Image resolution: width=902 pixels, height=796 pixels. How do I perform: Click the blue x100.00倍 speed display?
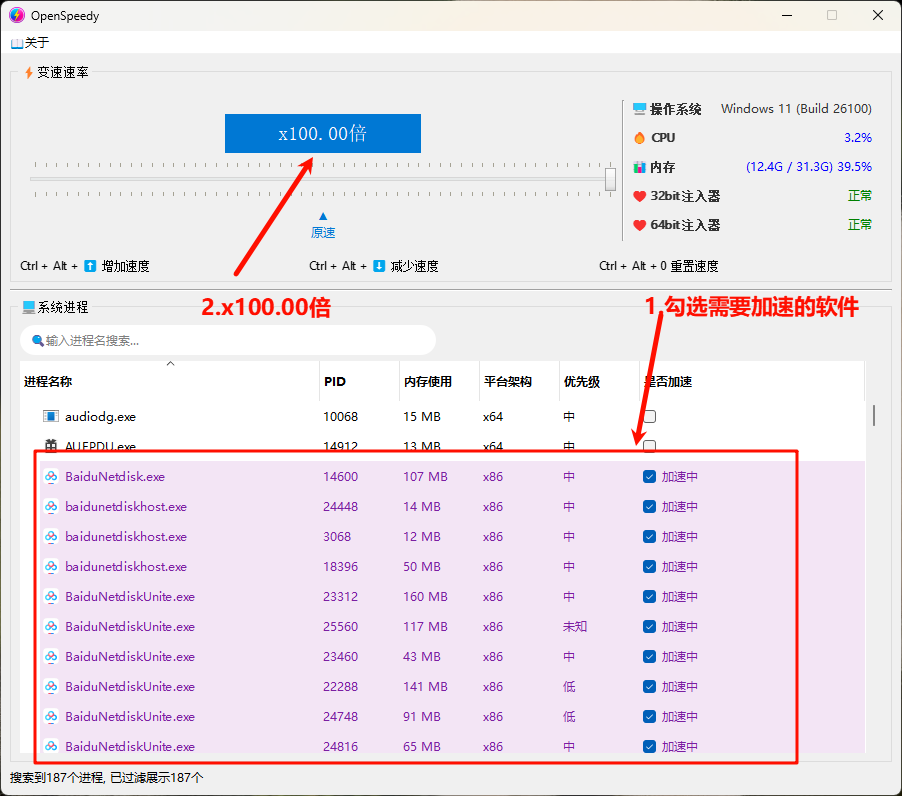pos(322,133)
